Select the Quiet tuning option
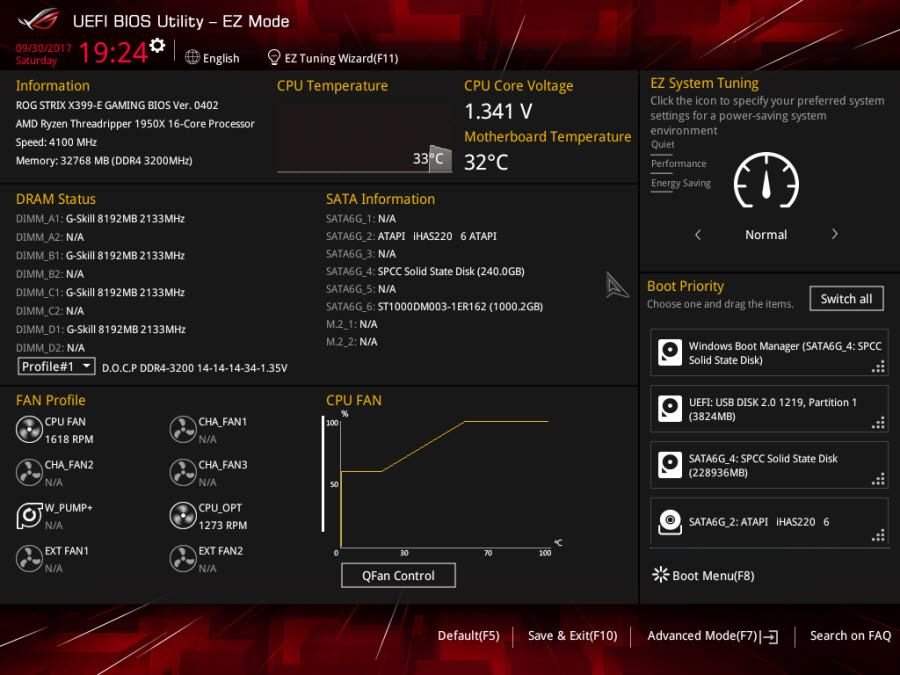This screenshot has height=675, width=900. pos(662,145)
